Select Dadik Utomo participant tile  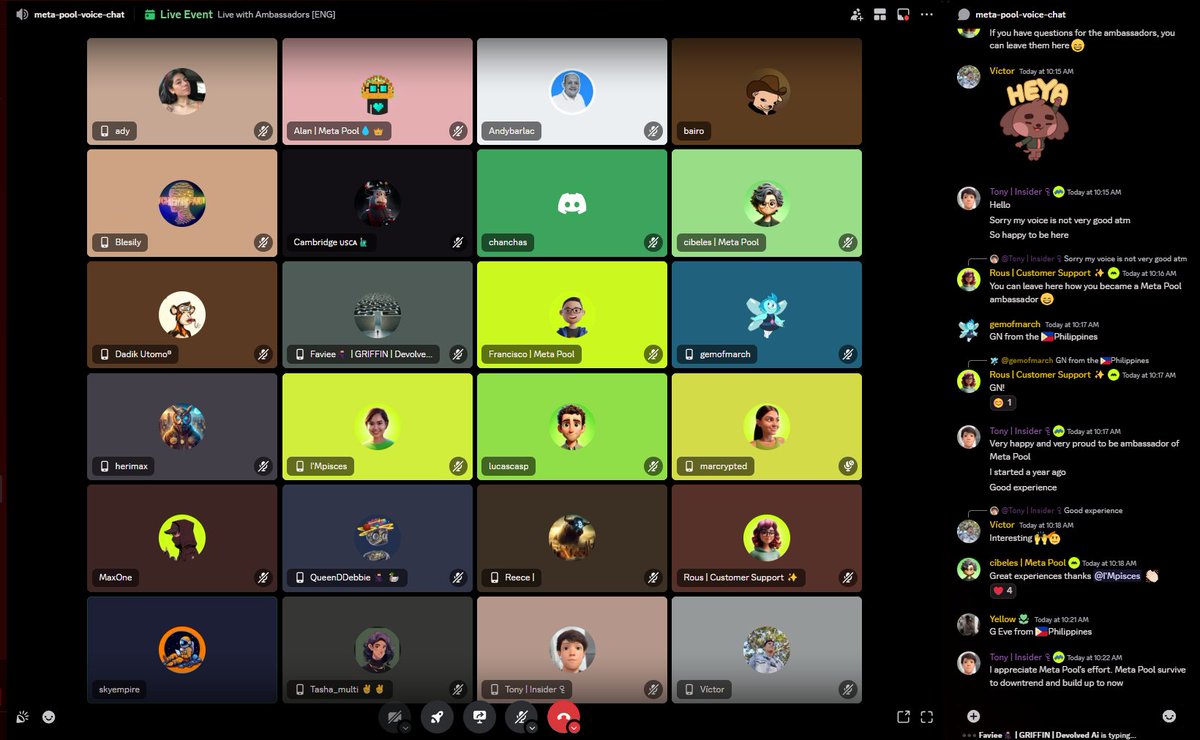(x=182, y=314)
